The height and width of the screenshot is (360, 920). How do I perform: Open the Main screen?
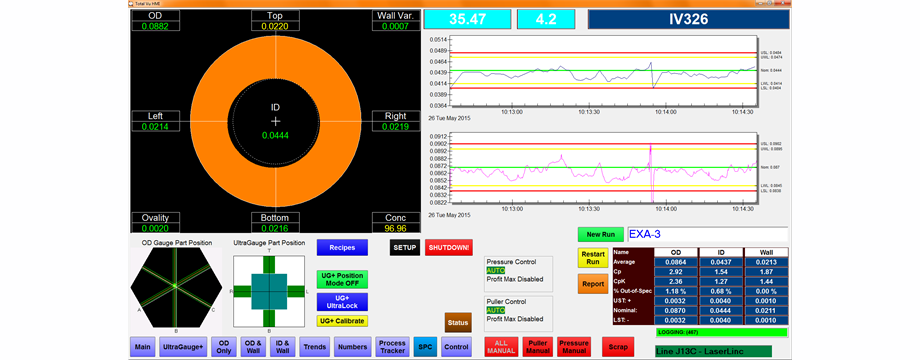pyautogui.click(x=143, y=347)
